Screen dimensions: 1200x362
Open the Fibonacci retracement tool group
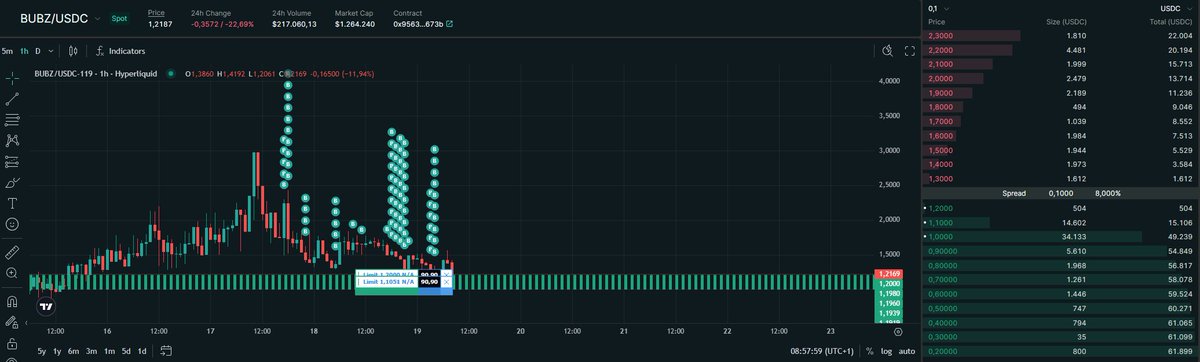(x=12, y=119)
